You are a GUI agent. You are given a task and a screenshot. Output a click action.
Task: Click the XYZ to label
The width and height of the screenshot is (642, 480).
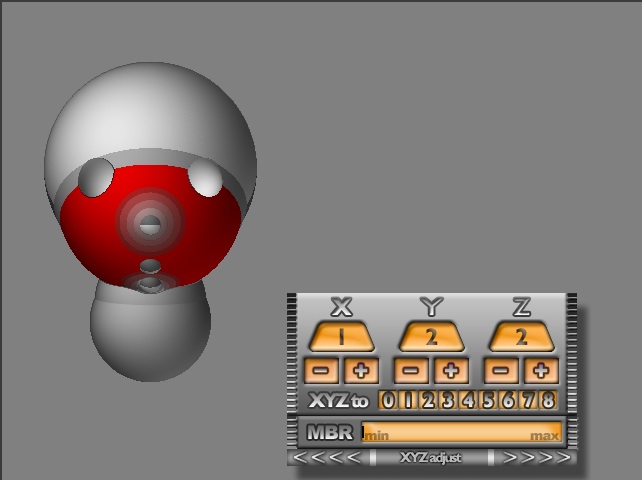[x=339, y=400]
